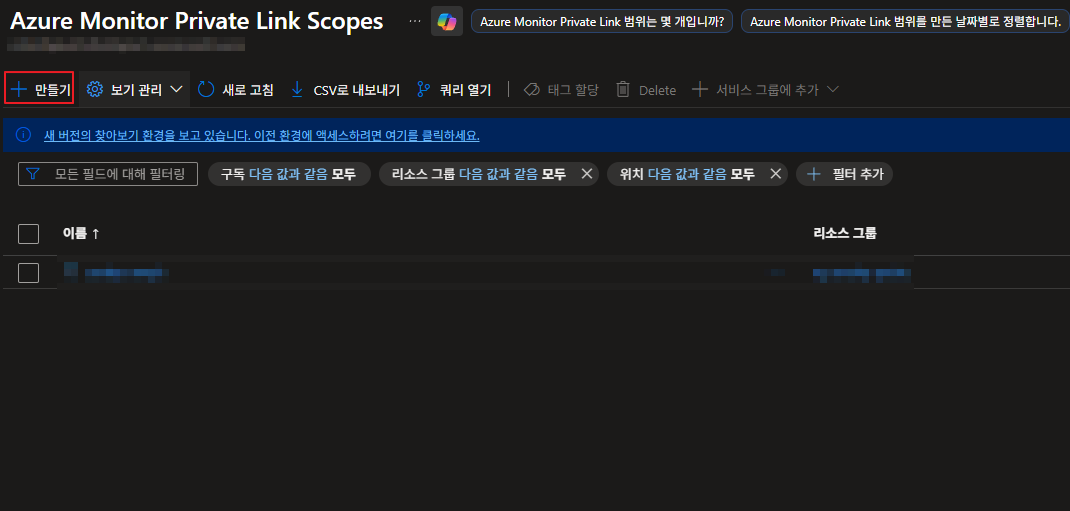The image size is (1070, 511).
Task: Open the 구독 subscription filter pill
Action: (289, 174)
